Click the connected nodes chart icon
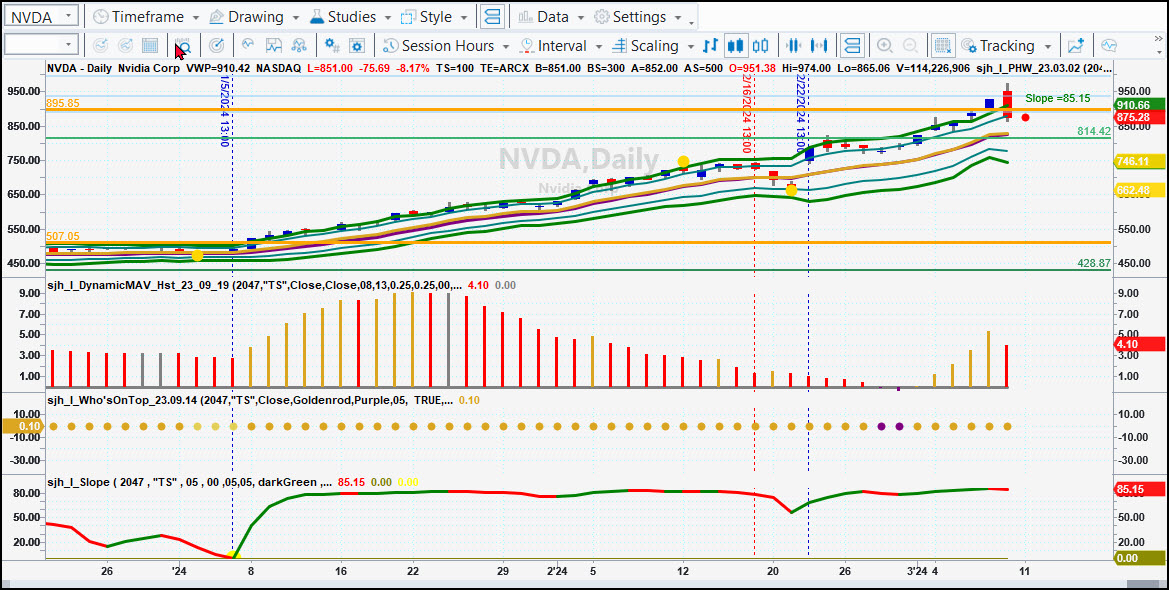The width and height of the screenshot is (1169, 590). [x=299, y=45]
